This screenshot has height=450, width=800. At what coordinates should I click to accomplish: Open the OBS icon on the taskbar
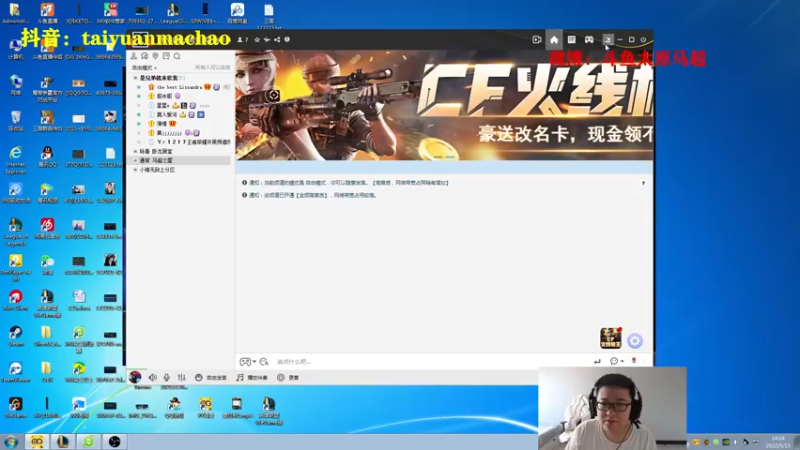(x=114, y=442)
